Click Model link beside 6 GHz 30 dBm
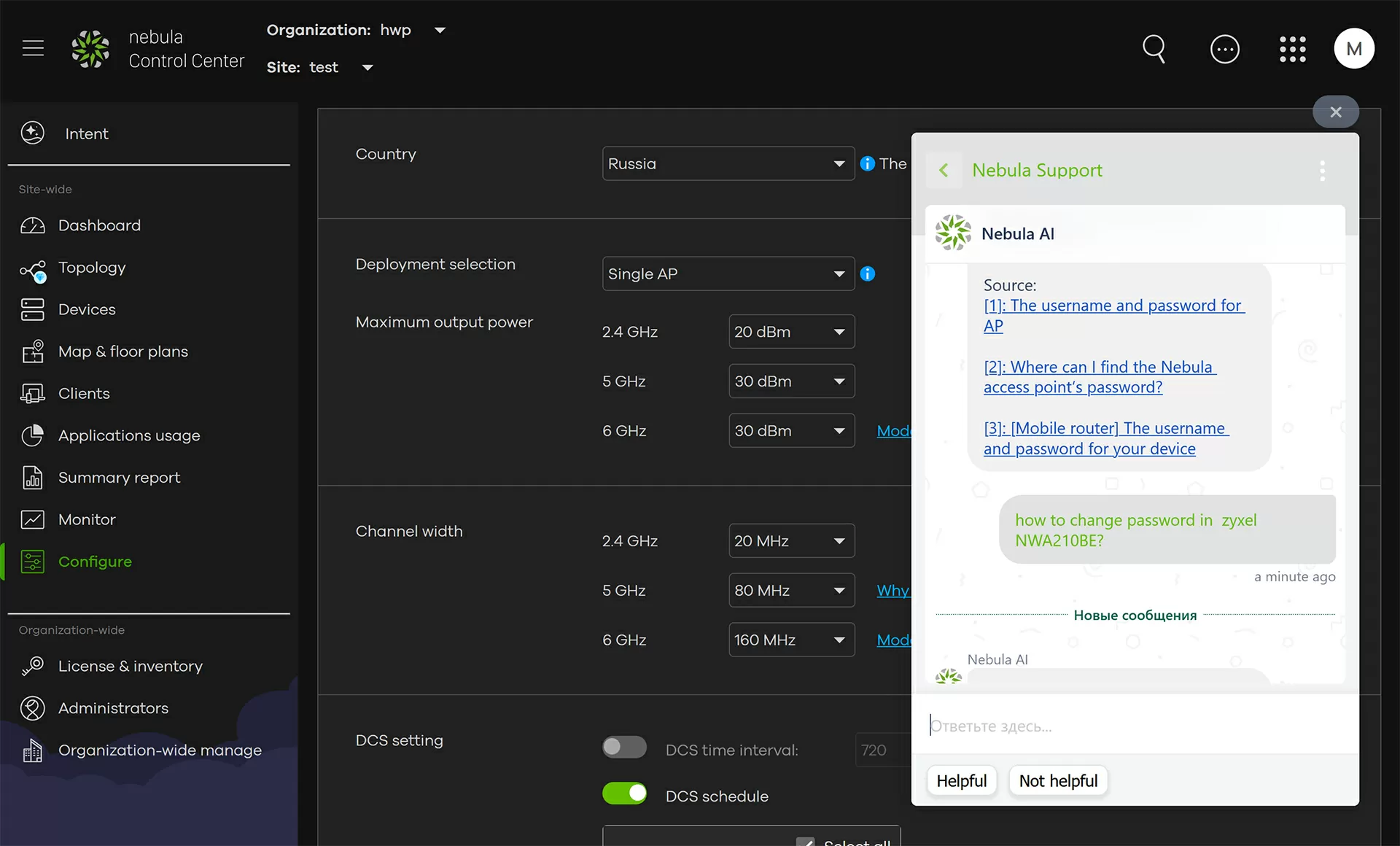Screen dimensions: 1400x846 [x=894, y=431]
